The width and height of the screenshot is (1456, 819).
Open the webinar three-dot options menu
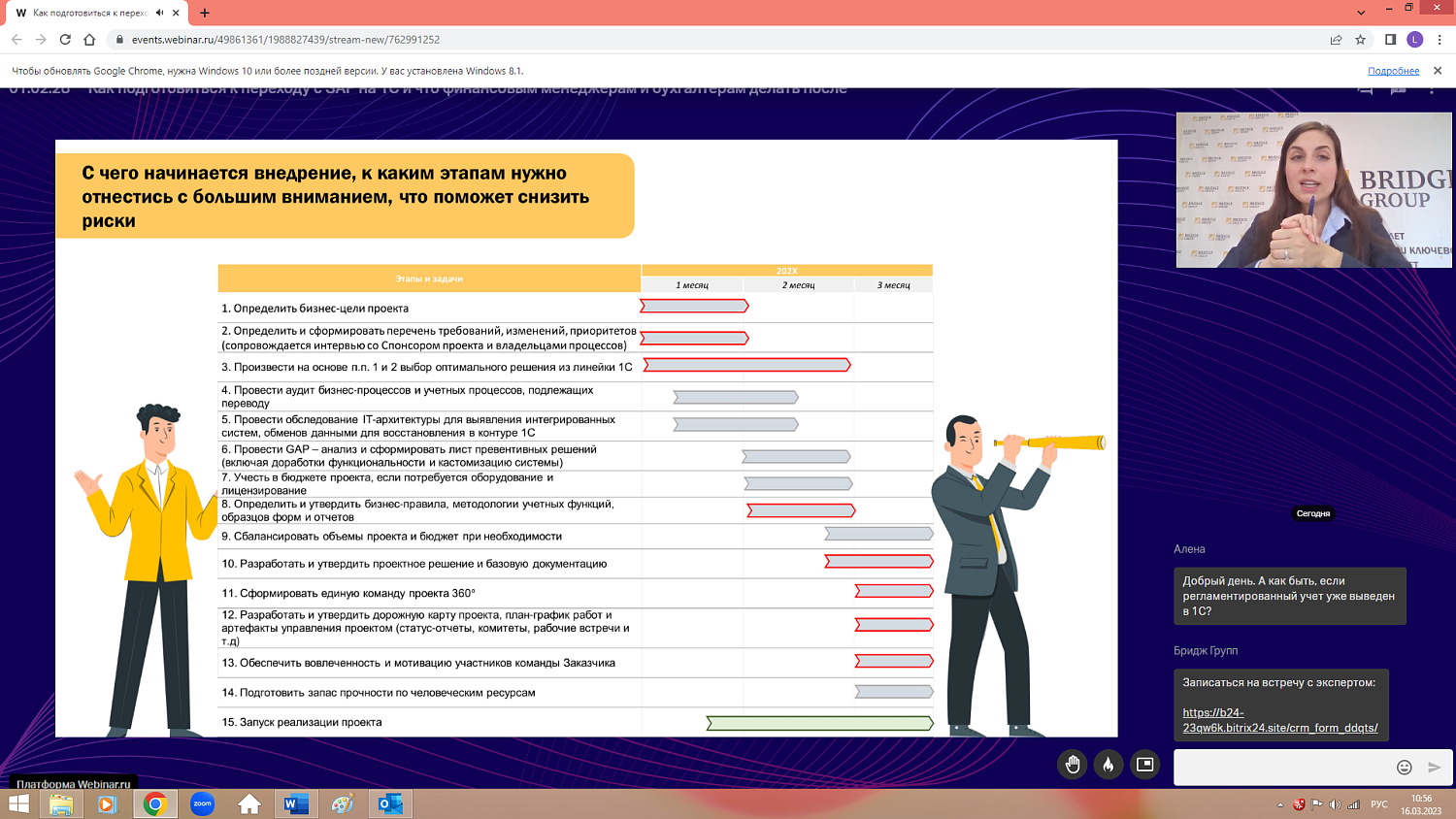pos(1433,89)
